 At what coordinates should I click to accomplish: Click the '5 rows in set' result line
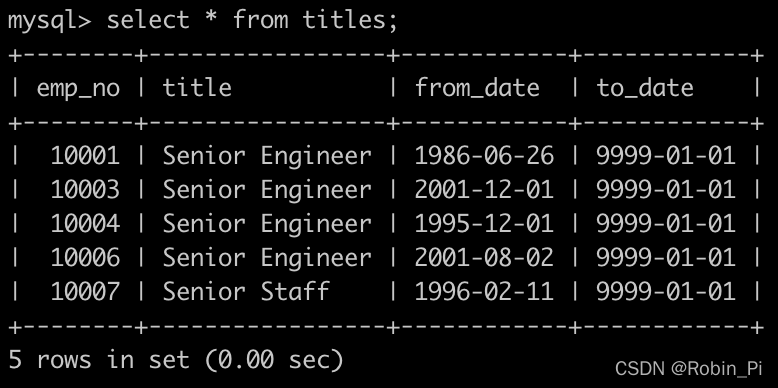[176, 360]
